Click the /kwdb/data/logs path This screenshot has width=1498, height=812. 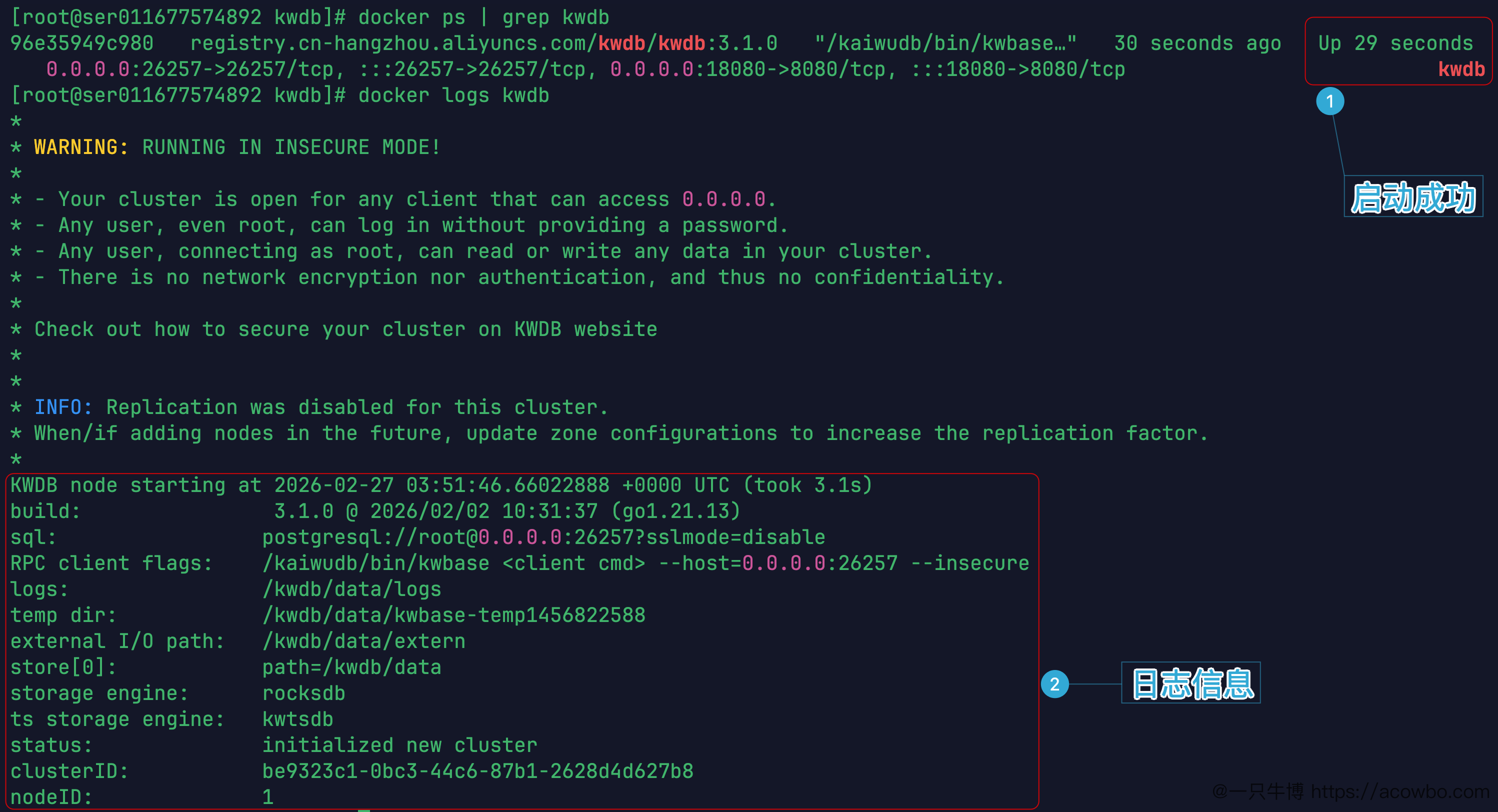coord(352,589)
